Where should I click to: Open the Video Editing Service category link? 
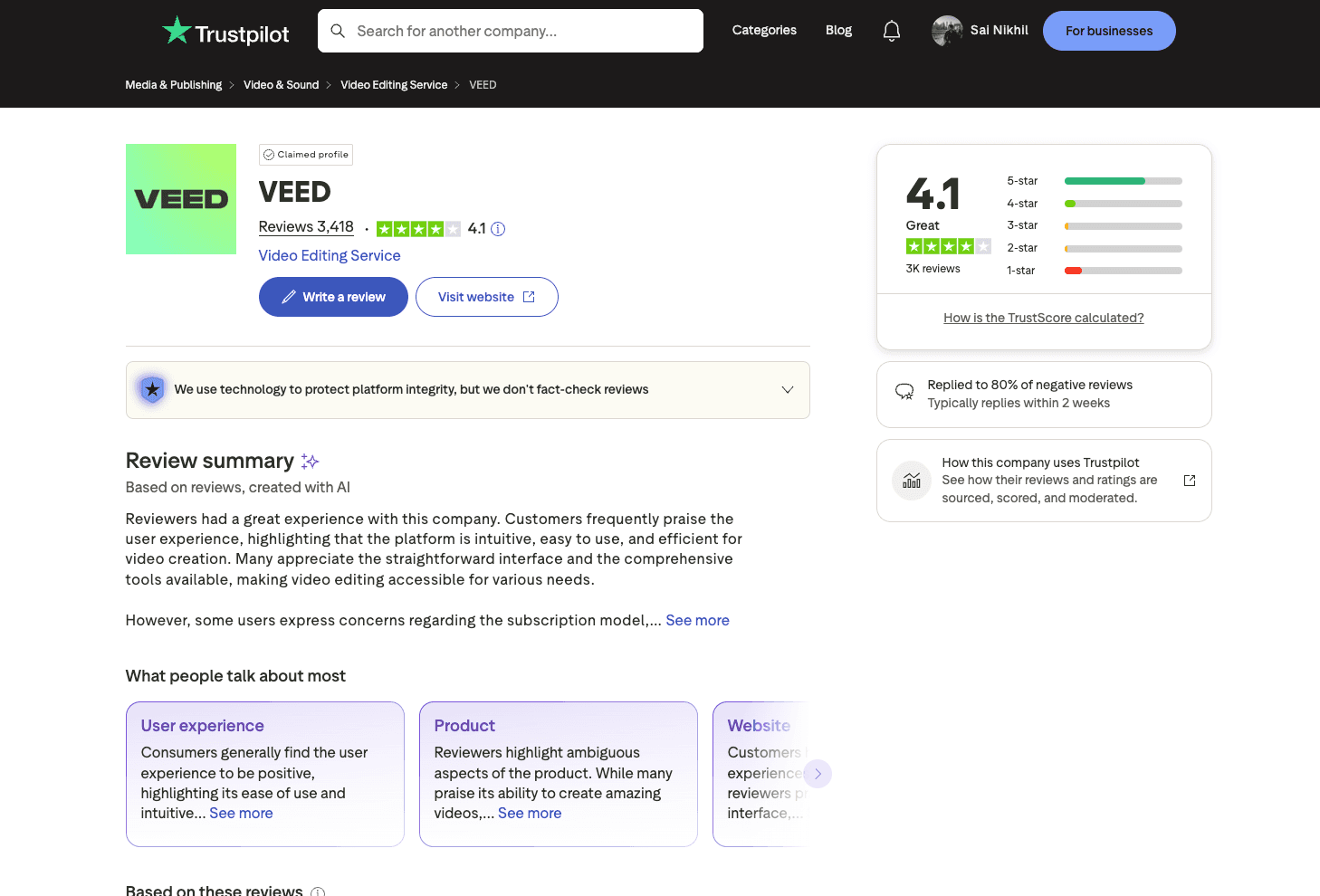tap(330, 255)
